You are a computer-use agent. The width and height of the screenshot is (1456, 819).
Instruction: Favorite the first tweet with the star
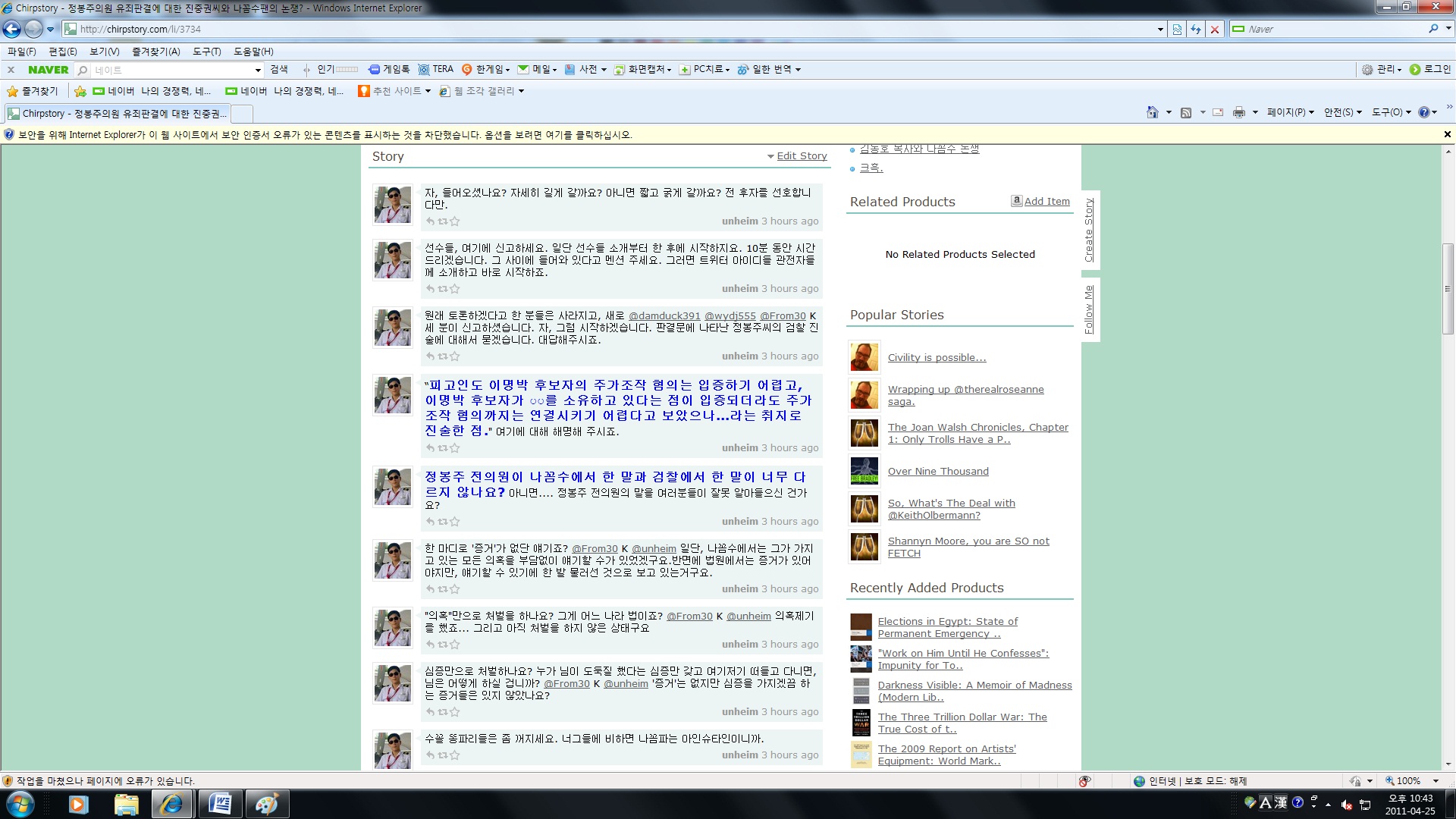click(x=454, y=221)
